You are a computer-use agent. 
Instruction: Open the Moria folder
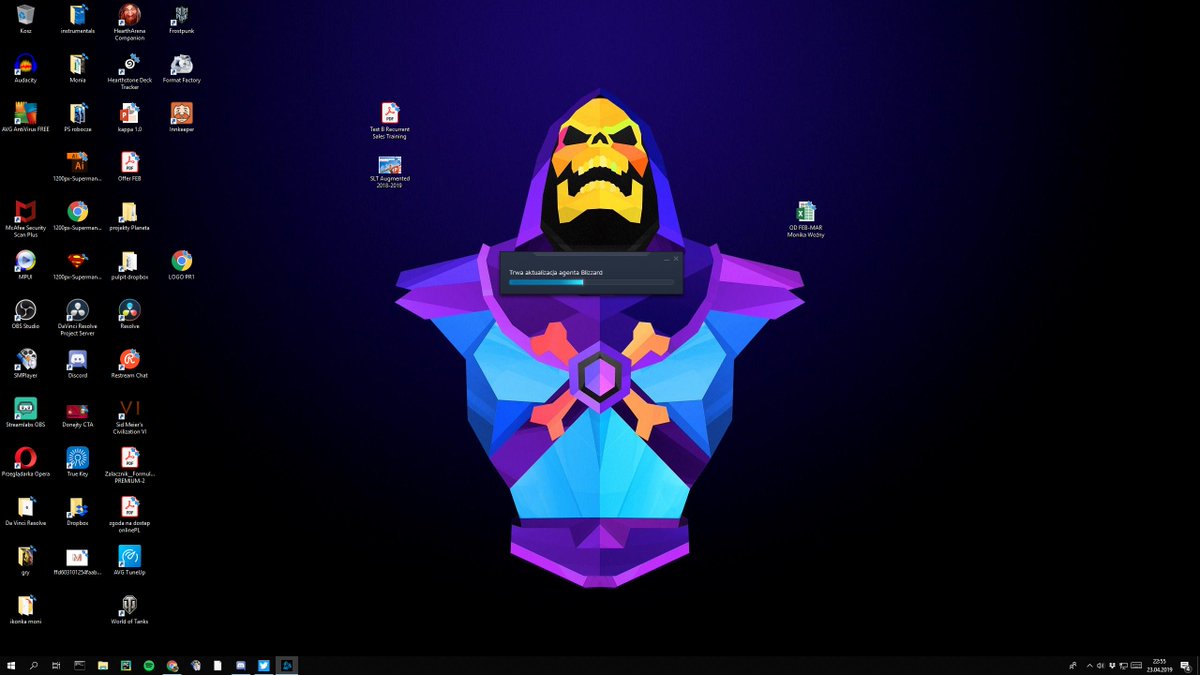pyautogui.click(x=77, y=68)
